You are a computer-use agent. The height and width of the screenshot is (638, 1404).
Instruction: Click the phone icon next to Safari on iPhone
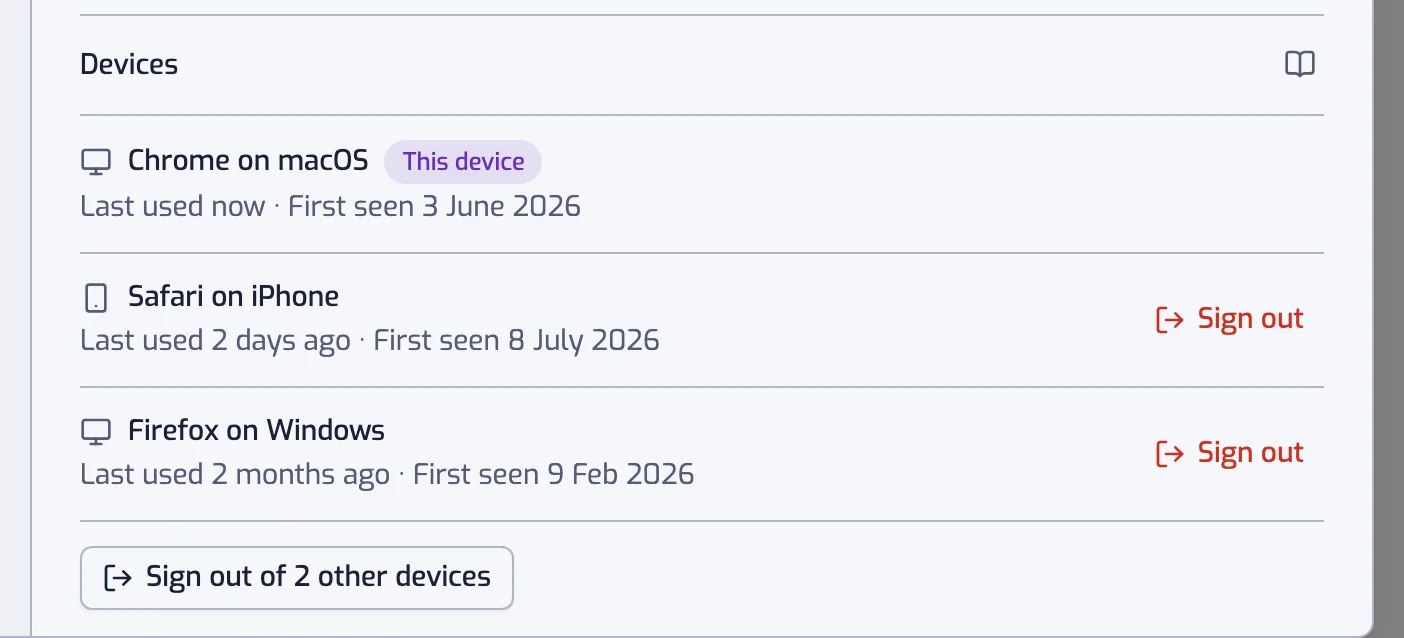click(x=96, y=297)
